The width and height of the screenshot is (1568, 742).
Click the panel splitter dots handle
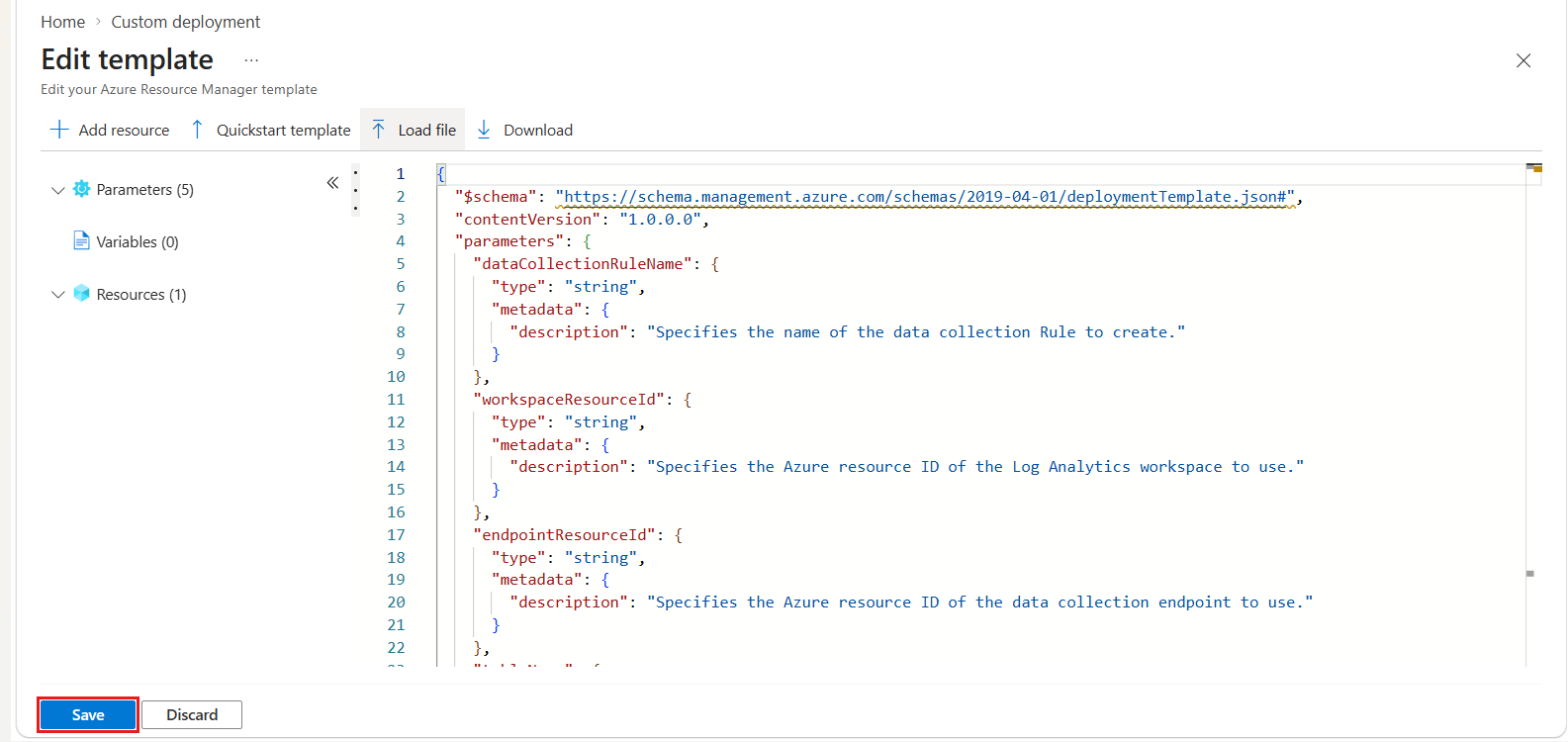355,190
